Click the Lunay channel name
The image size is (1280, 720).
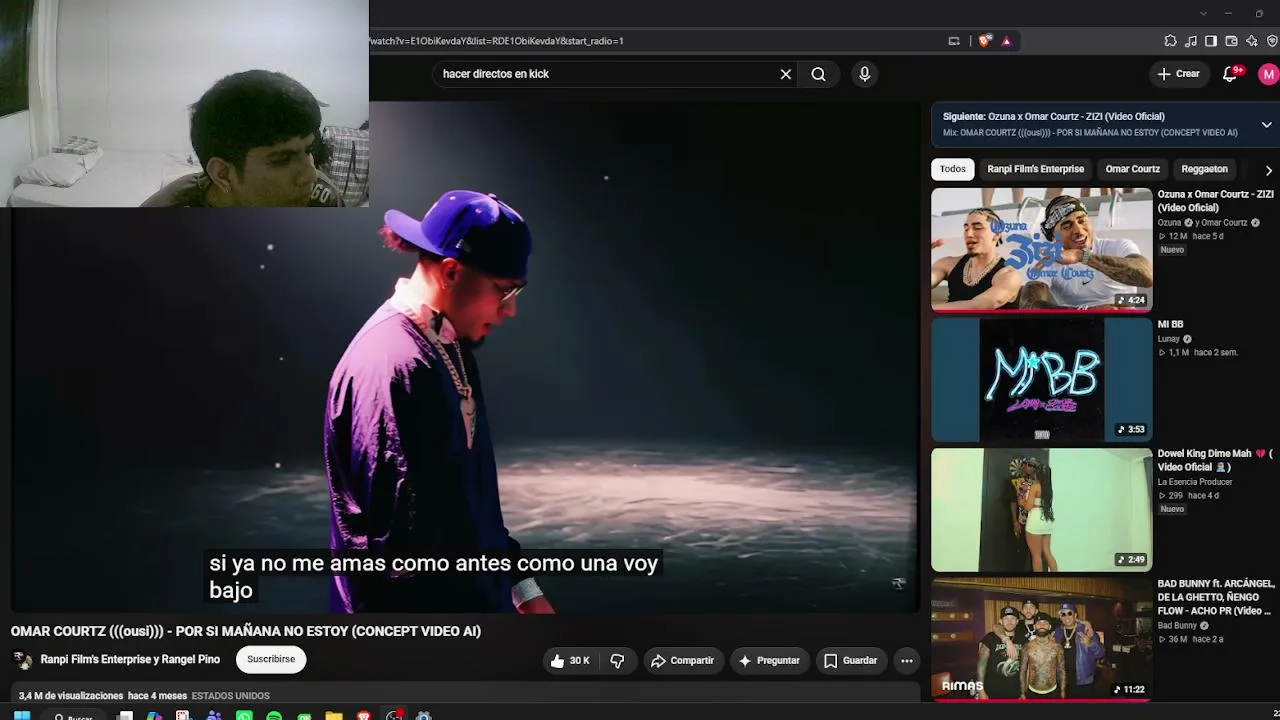[x=1169, y=339]
